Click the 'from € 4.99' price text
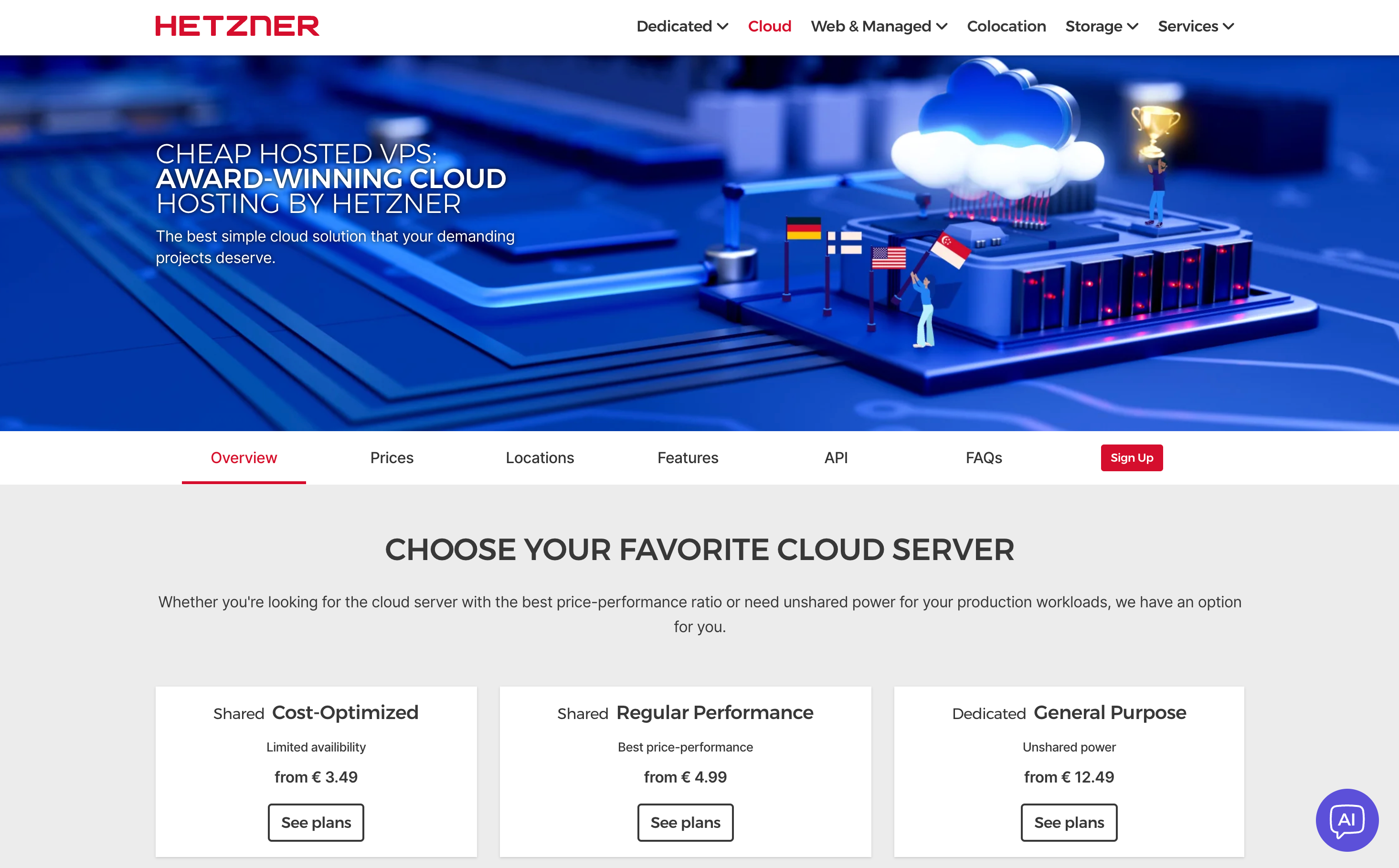Viewport: 1399px width, 868px height. tap(686, 777)
